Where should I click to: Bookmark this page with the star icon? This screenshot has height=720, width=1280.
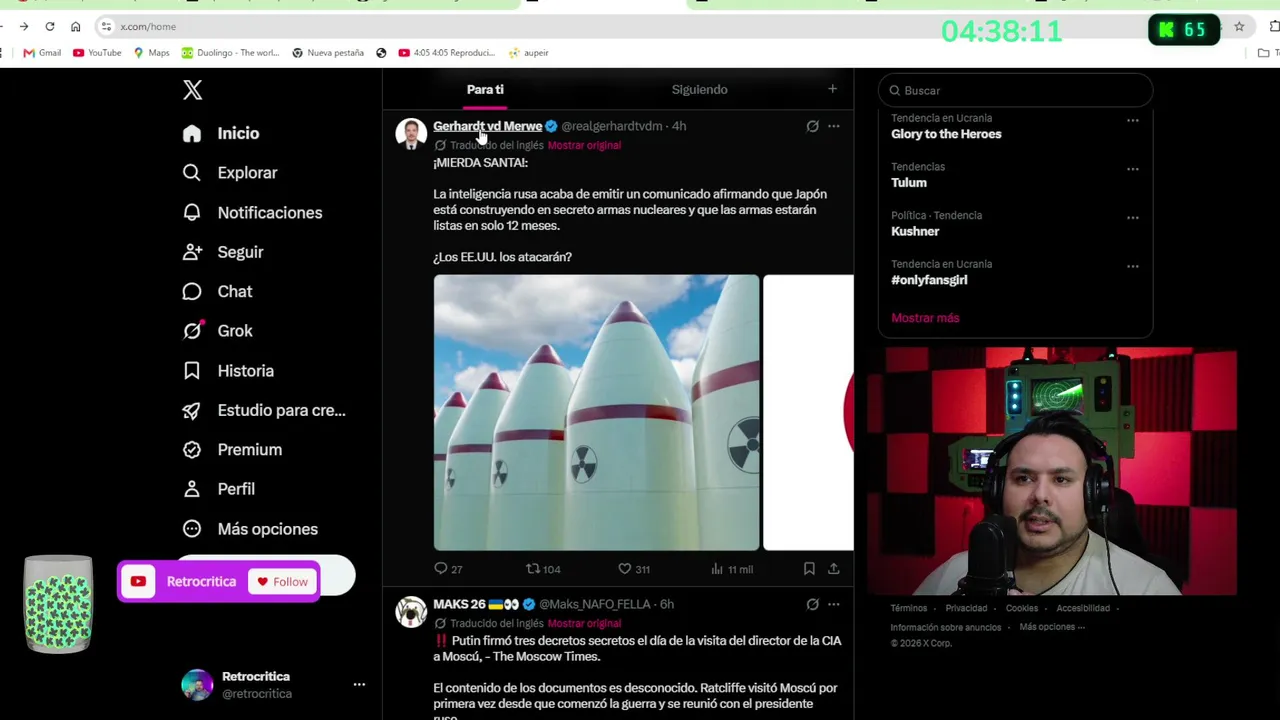tap(1239, 27)
